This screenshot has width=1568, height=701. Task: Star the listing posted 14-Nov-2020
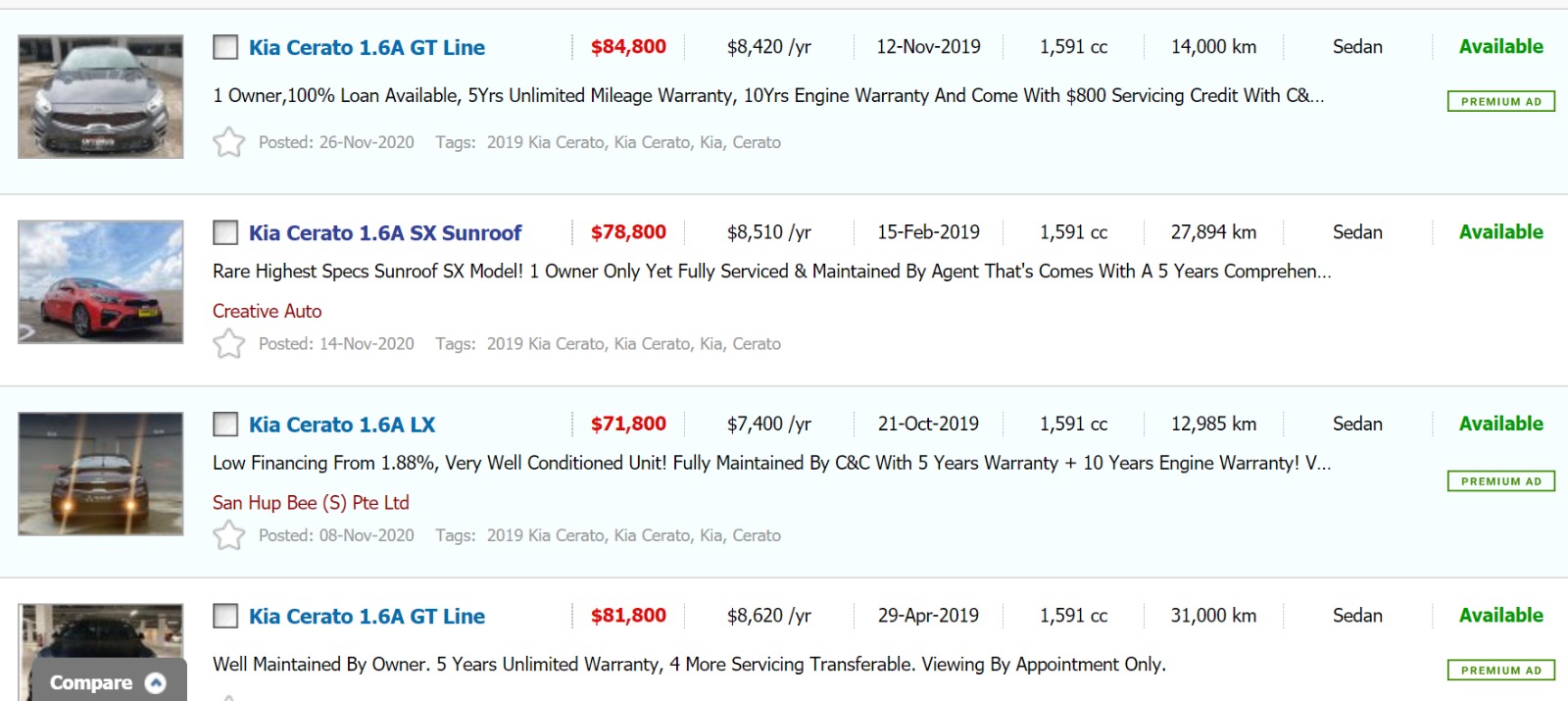(x=228, y=343)
